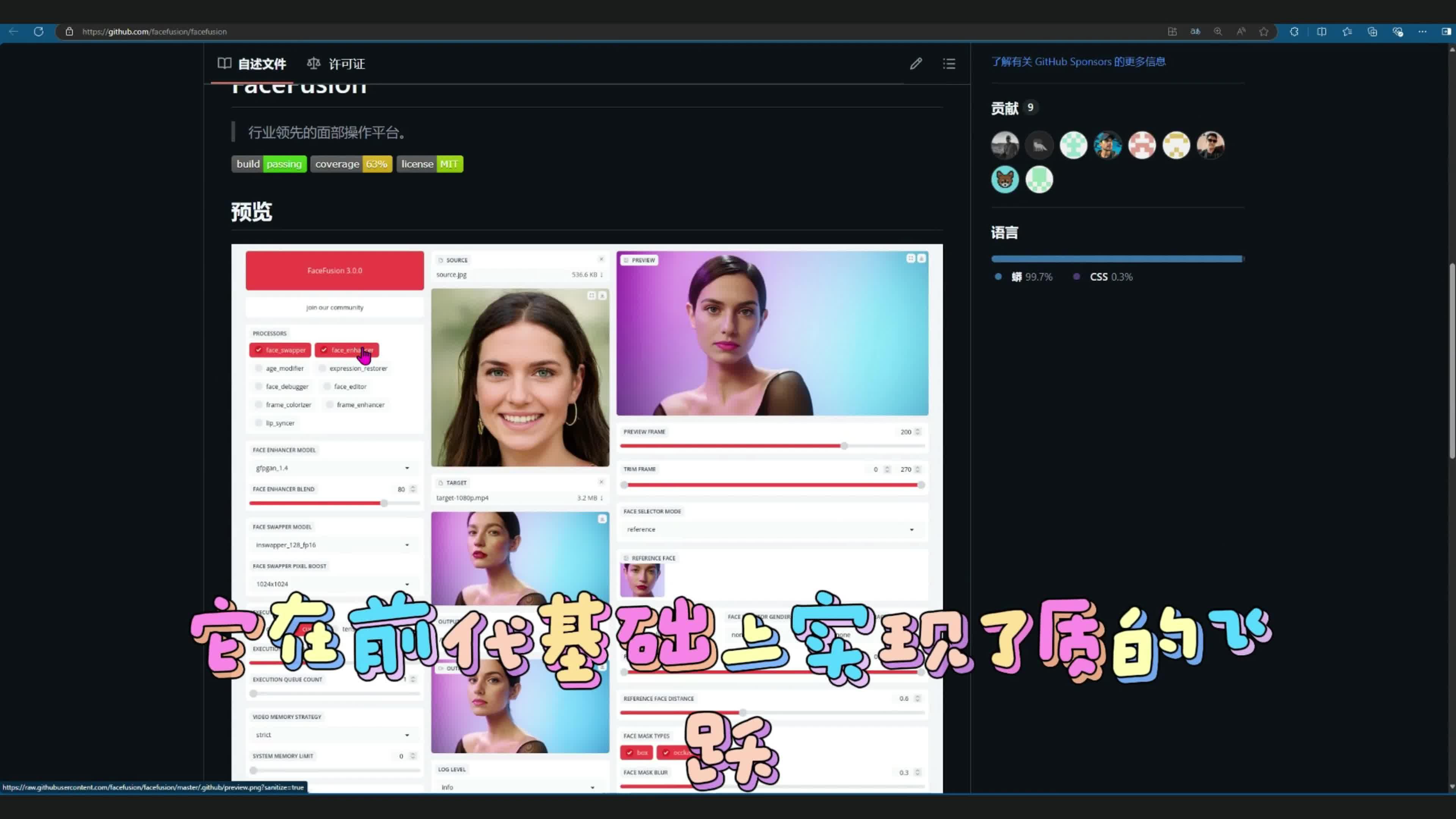Click the join our community button
This screenshot has height=819, width=1456.
(x=334, y=307)
